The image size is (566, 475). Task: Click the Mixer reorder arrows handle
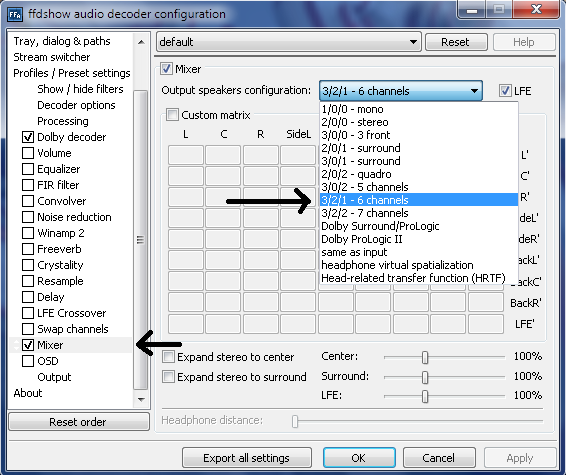[x=16, y=345]
